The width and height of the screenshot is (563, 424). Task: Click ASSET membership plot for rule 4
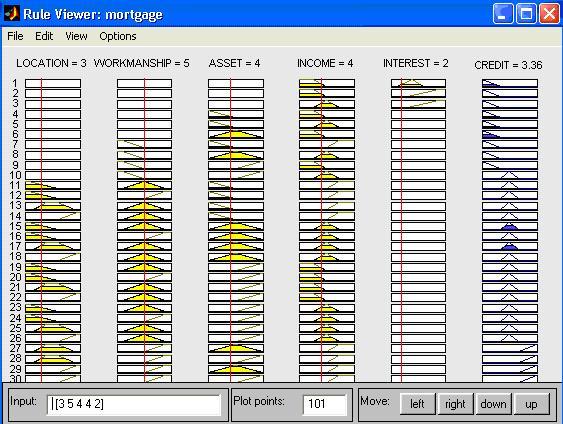pos(236,114)
